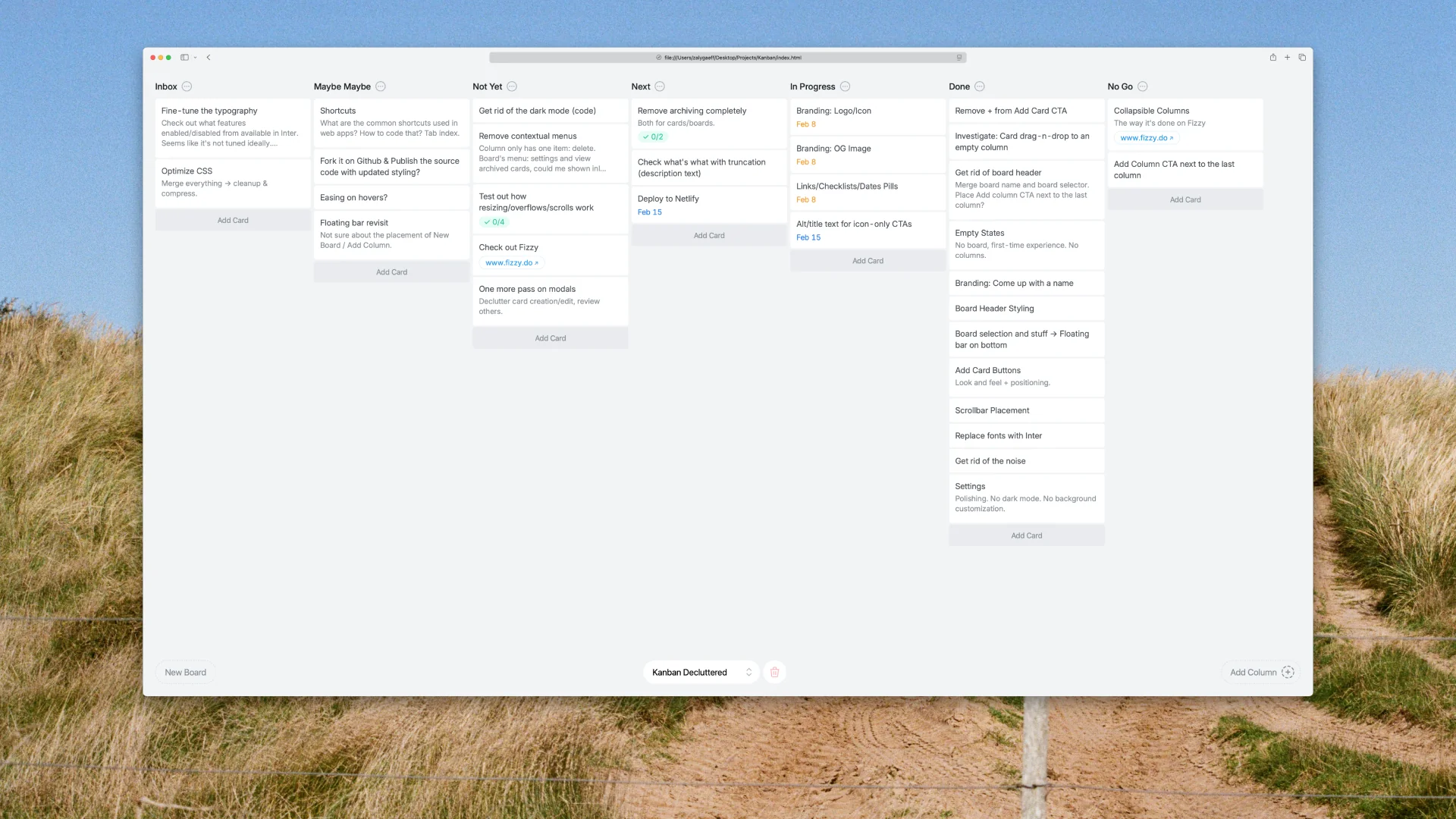Open the Inbox column options menu

[x=187, y=86]
